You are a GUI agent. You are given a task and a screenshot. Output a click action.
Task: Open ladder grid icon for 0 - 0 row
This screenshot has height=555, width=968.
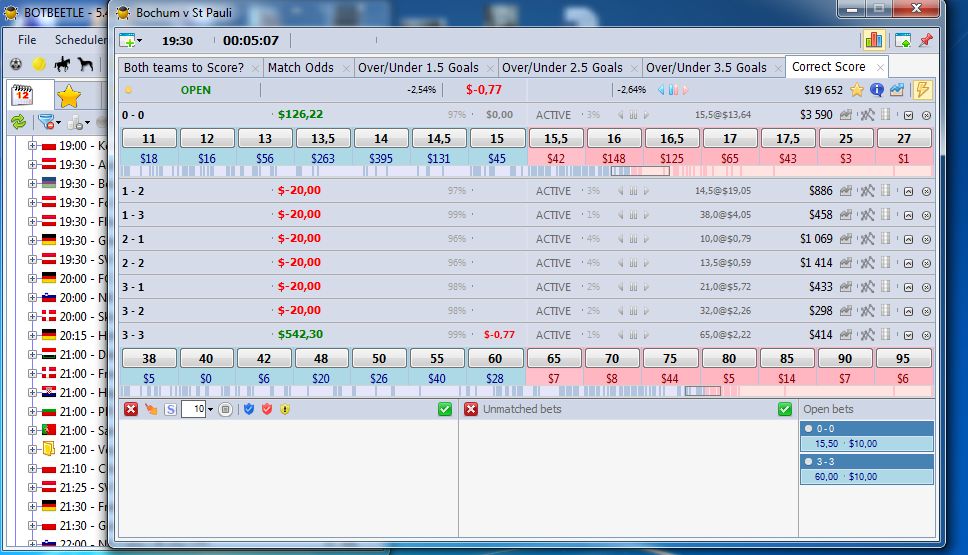click(886, 115)
